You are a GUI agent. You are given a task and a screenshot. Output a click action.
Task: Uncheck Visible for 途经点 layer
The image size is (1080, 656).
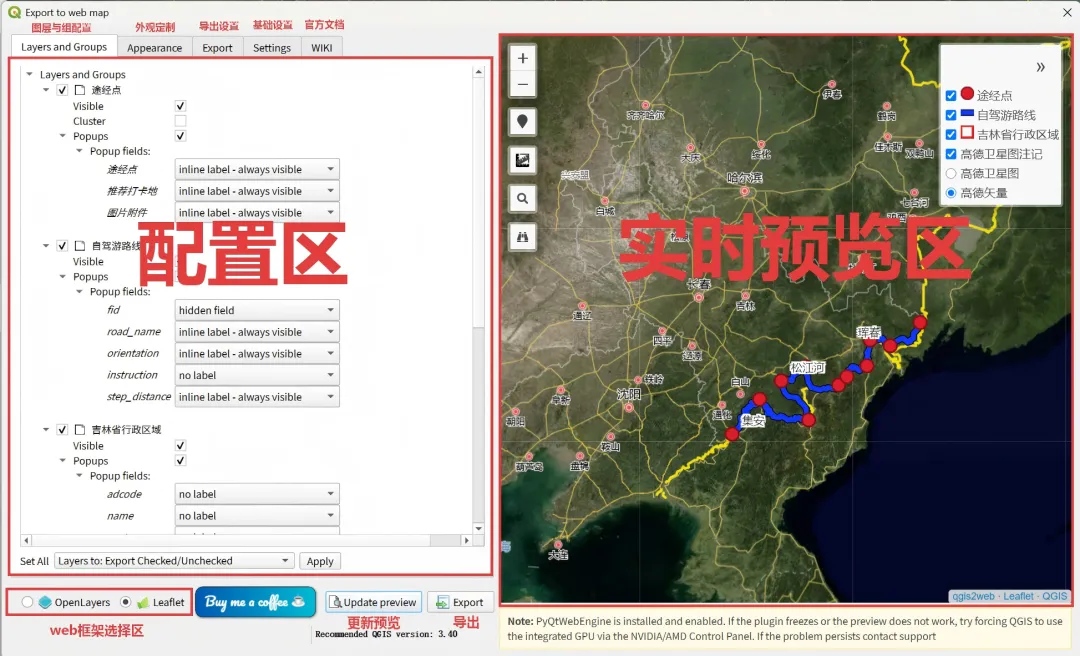tap(180, 106)
